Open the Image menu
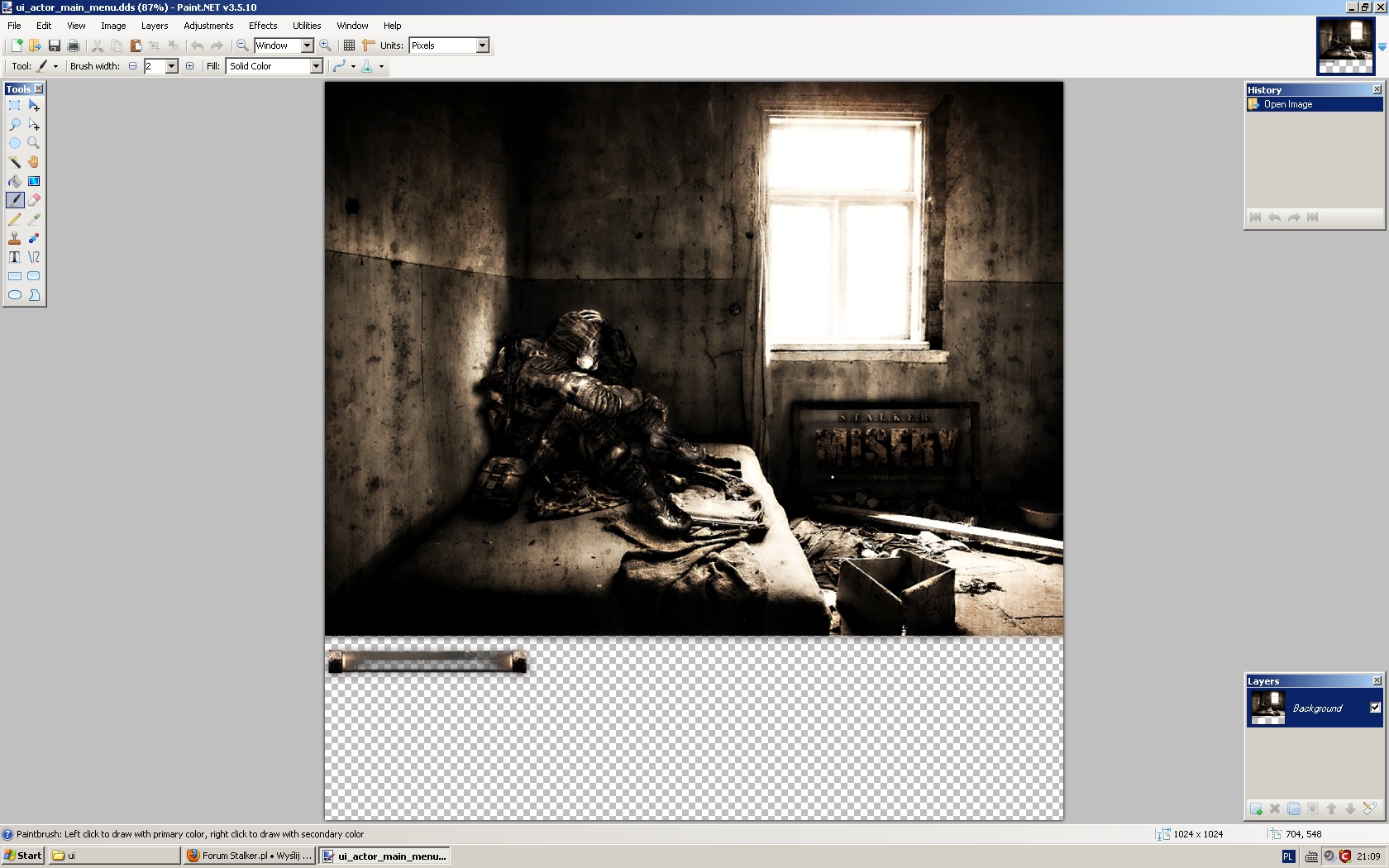Viewport: 1389px width, 868px height. tap(113, 26)
